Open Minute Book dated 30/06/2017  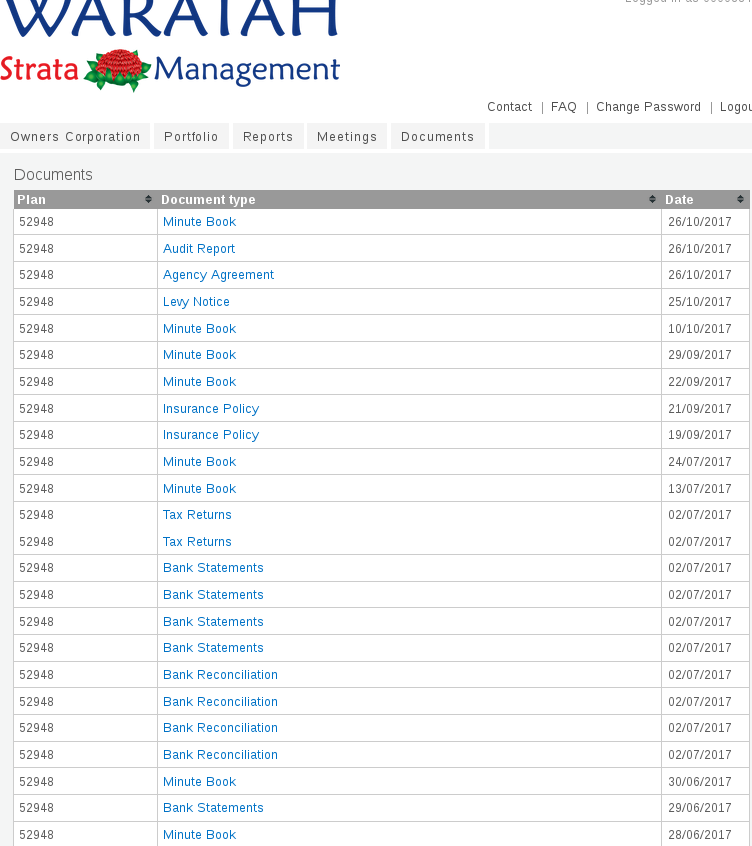point(199,782)
